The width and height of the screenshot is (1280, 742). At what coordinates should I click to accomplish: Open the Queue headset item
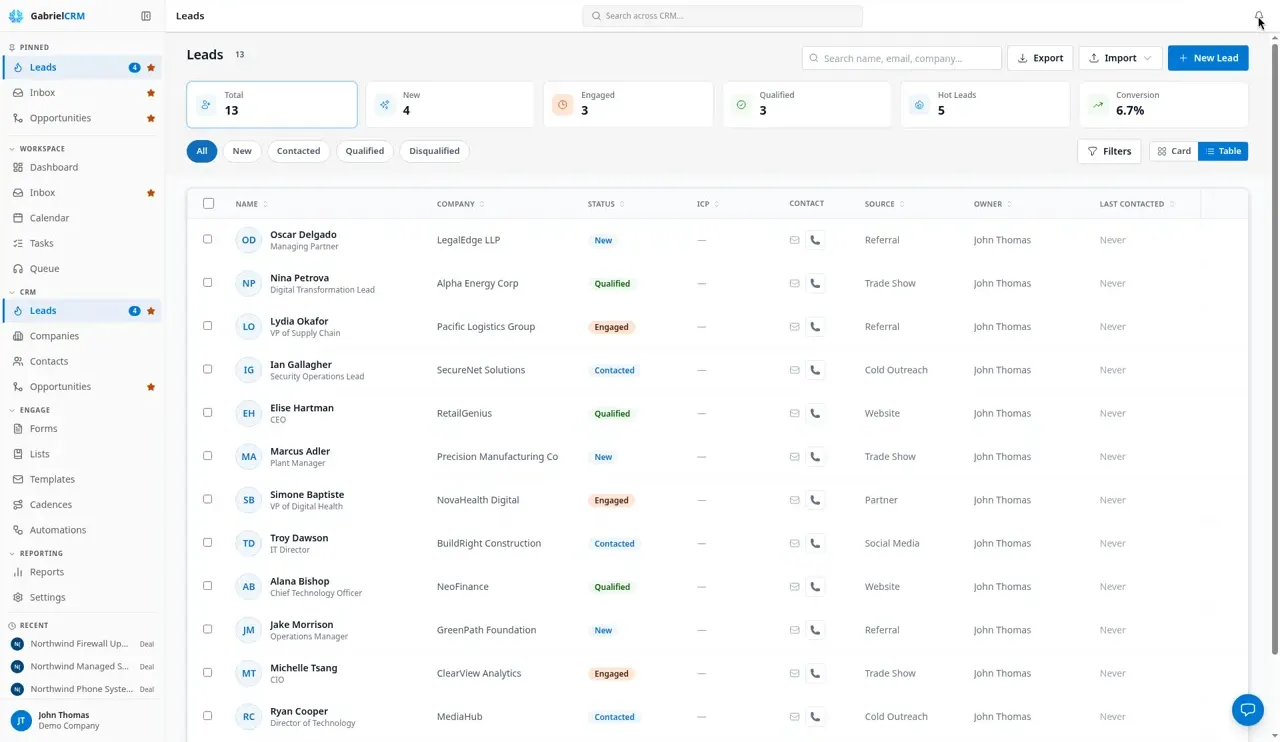tap(82, 269)
